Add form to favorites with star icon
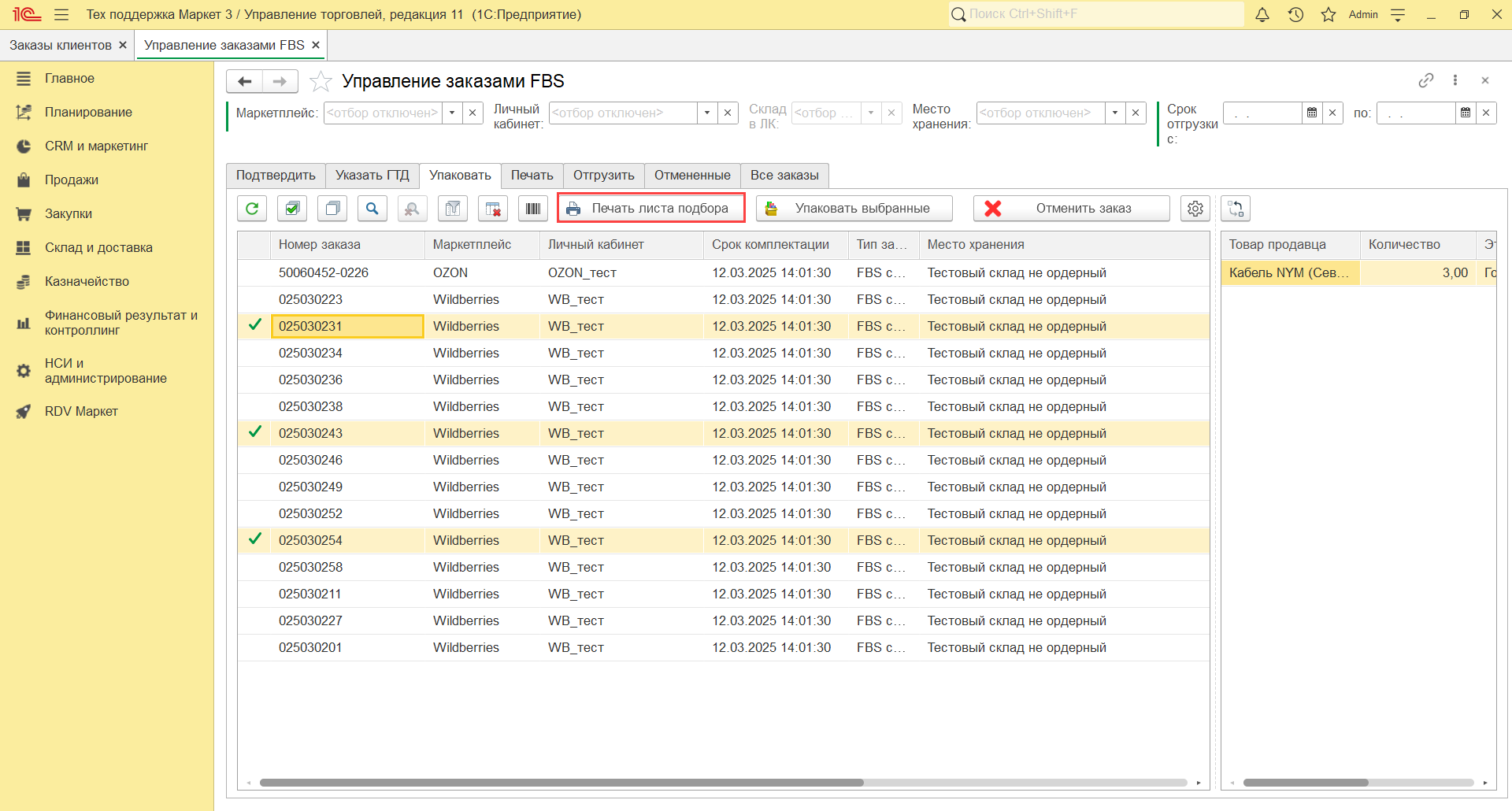The width and height of the screenshot is (1512, 811). click(x=321, y=81)
